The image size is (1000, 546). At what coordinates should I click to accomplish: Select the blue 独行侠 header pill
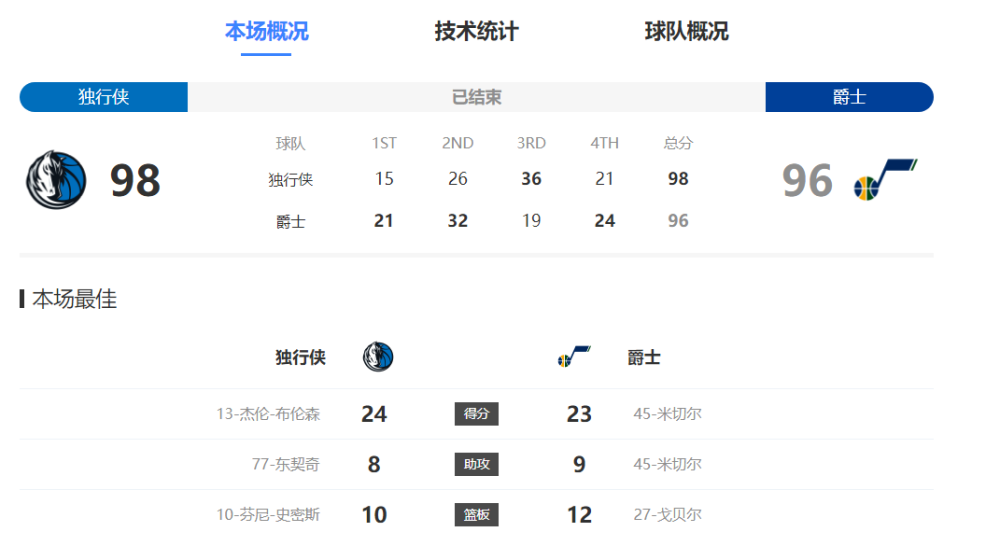click(103, 97)
